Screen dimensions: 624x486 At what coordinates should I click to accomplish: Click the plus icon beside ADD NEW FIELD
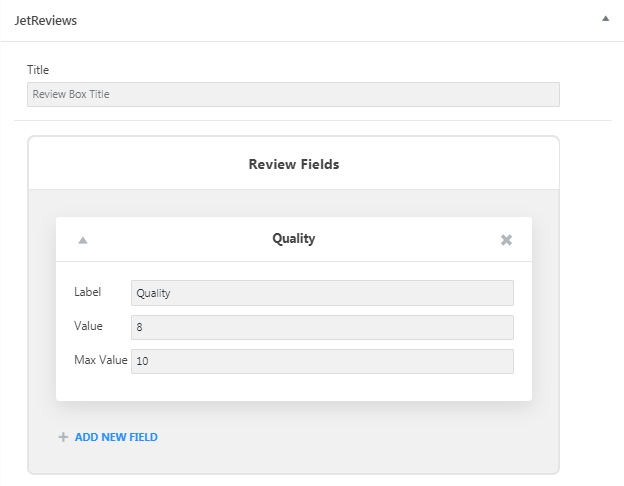pos(63,437)
